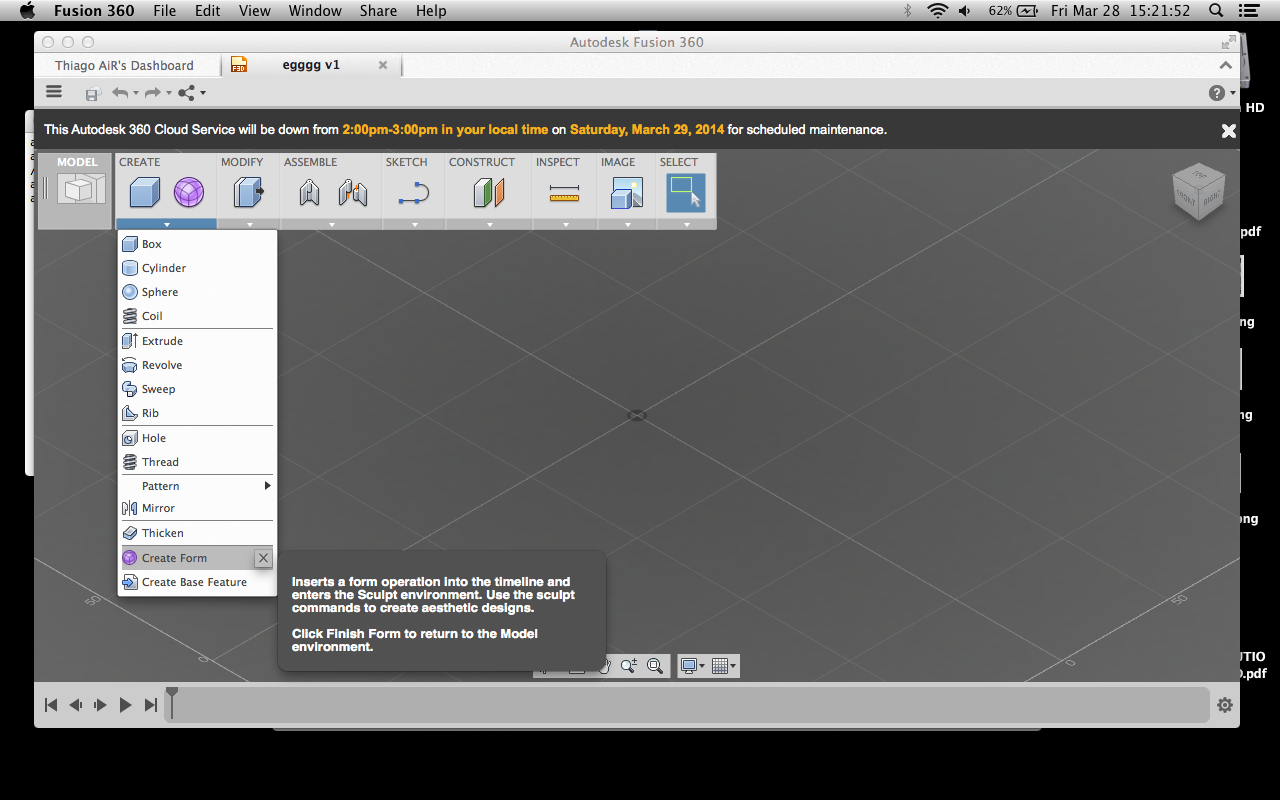
Task: Click the Create Box toolbar icon
Action: click(145, 192)
